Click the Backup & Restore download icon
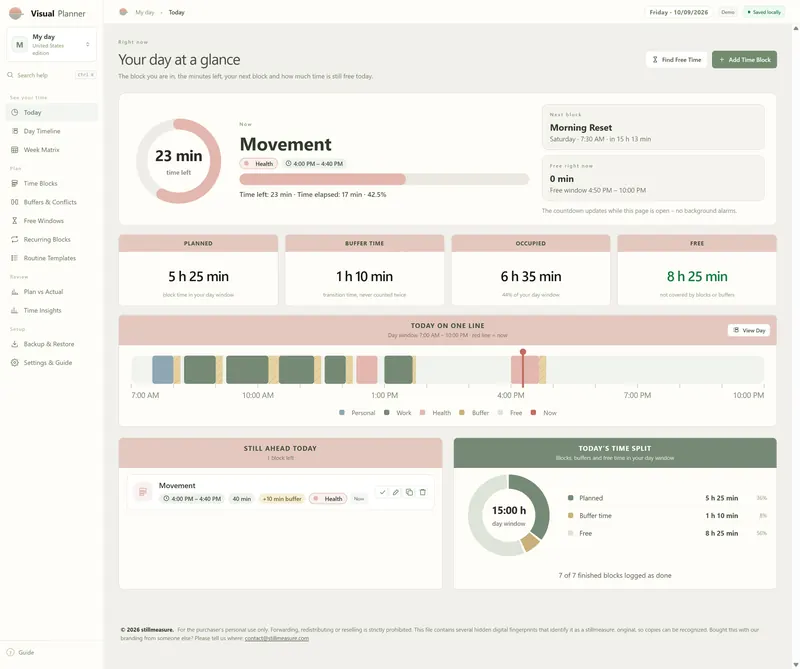The height and width of the screenshot is (669, 800). (14, 344)
